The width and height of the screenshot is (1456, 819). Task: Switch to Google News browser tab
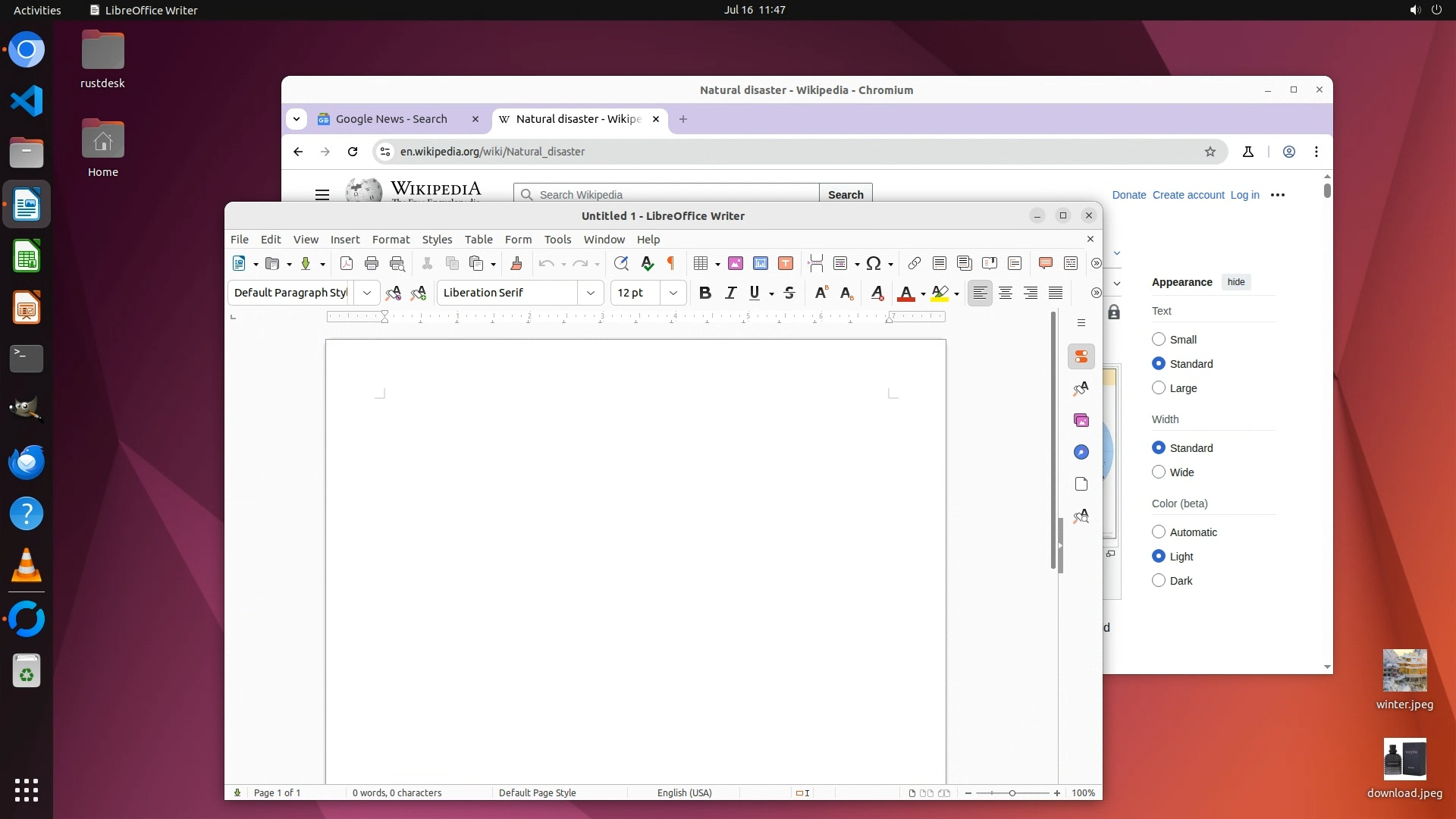[x=391, y=119]
